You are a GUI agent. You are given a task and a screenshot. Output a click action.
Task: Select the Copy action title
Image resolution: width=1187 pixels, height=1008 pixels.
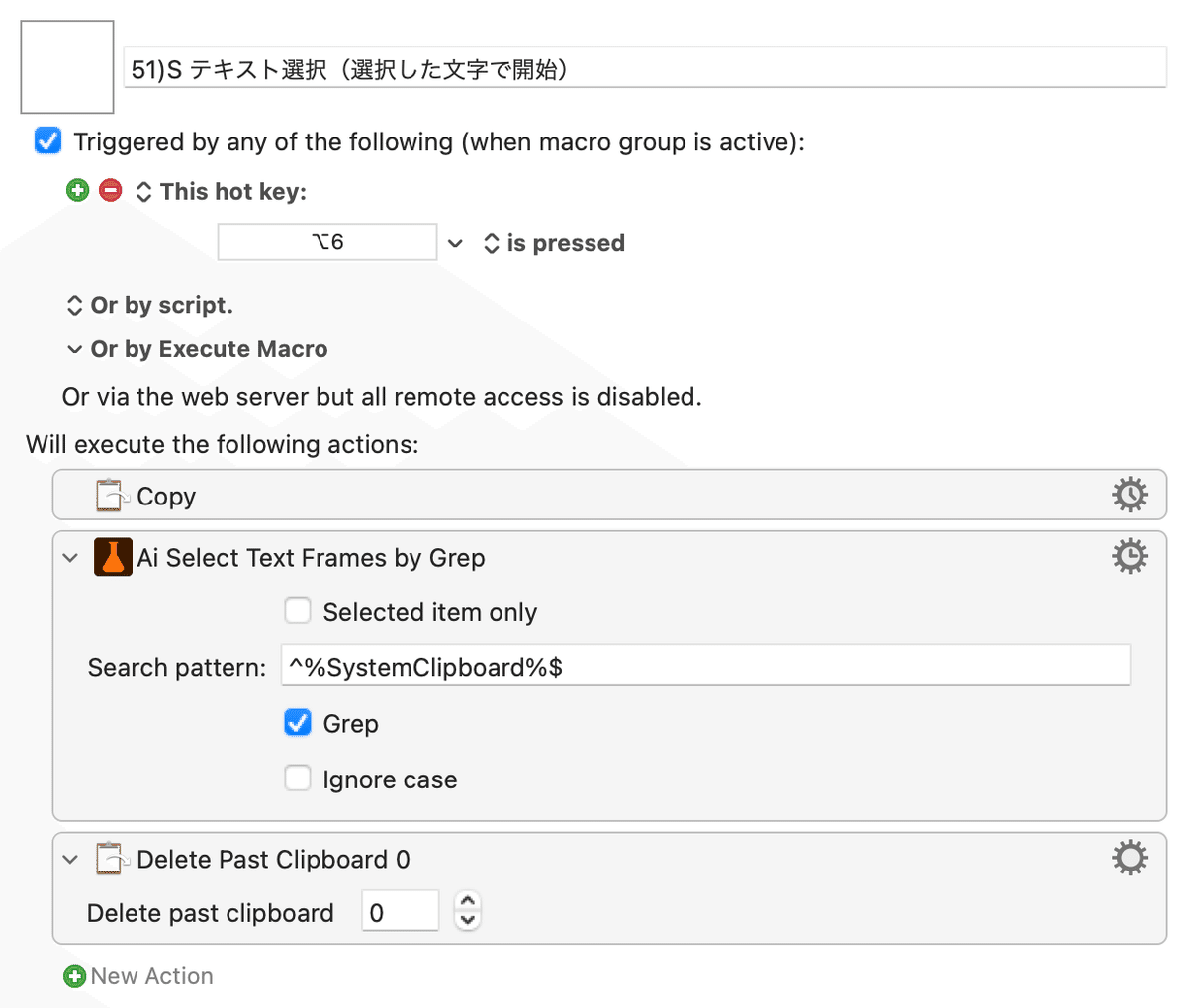click(x=166, y=496)
